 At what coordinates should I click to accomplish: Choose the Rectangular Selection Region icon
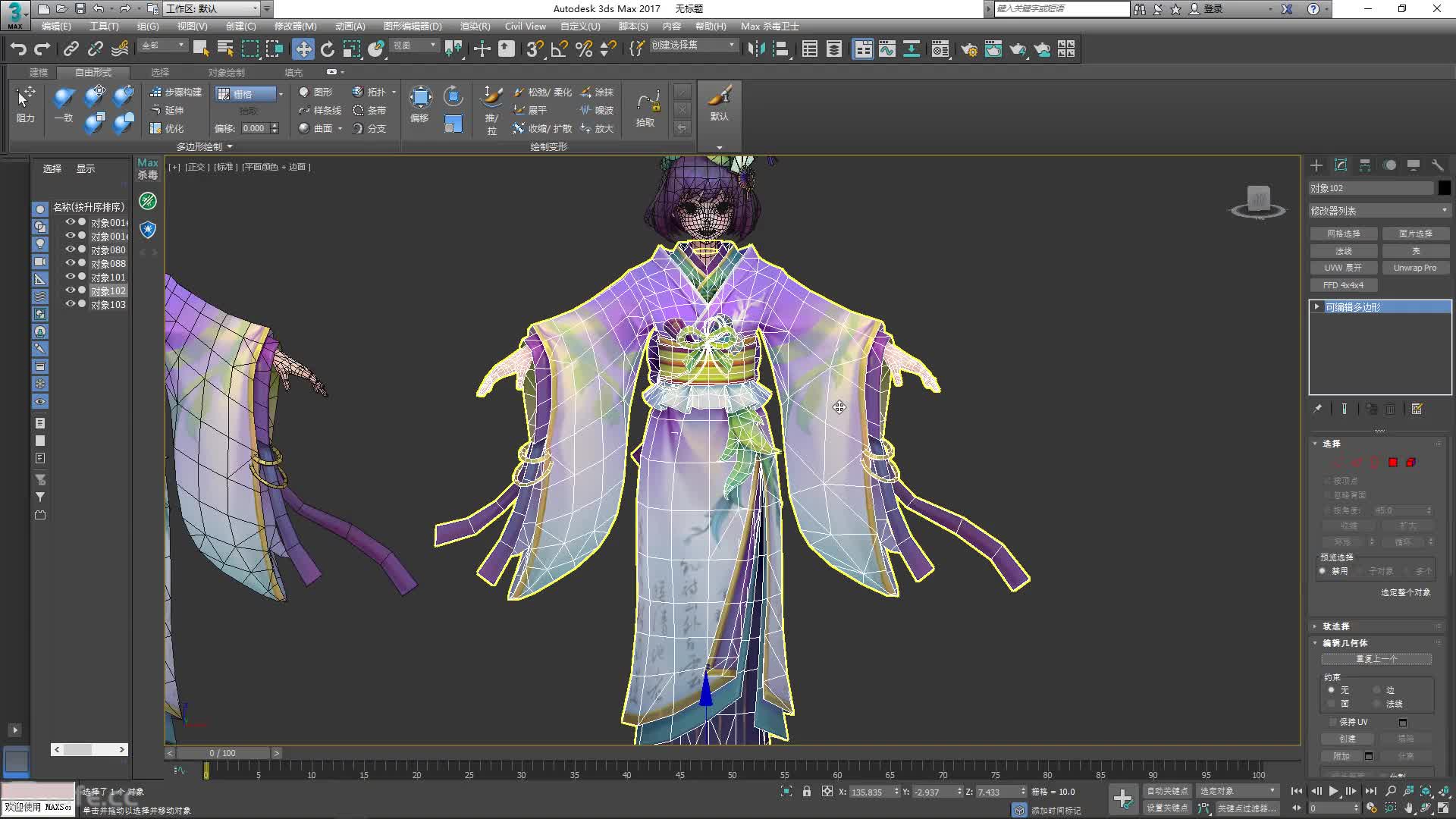pyautogui.click(x=249, y=49)
